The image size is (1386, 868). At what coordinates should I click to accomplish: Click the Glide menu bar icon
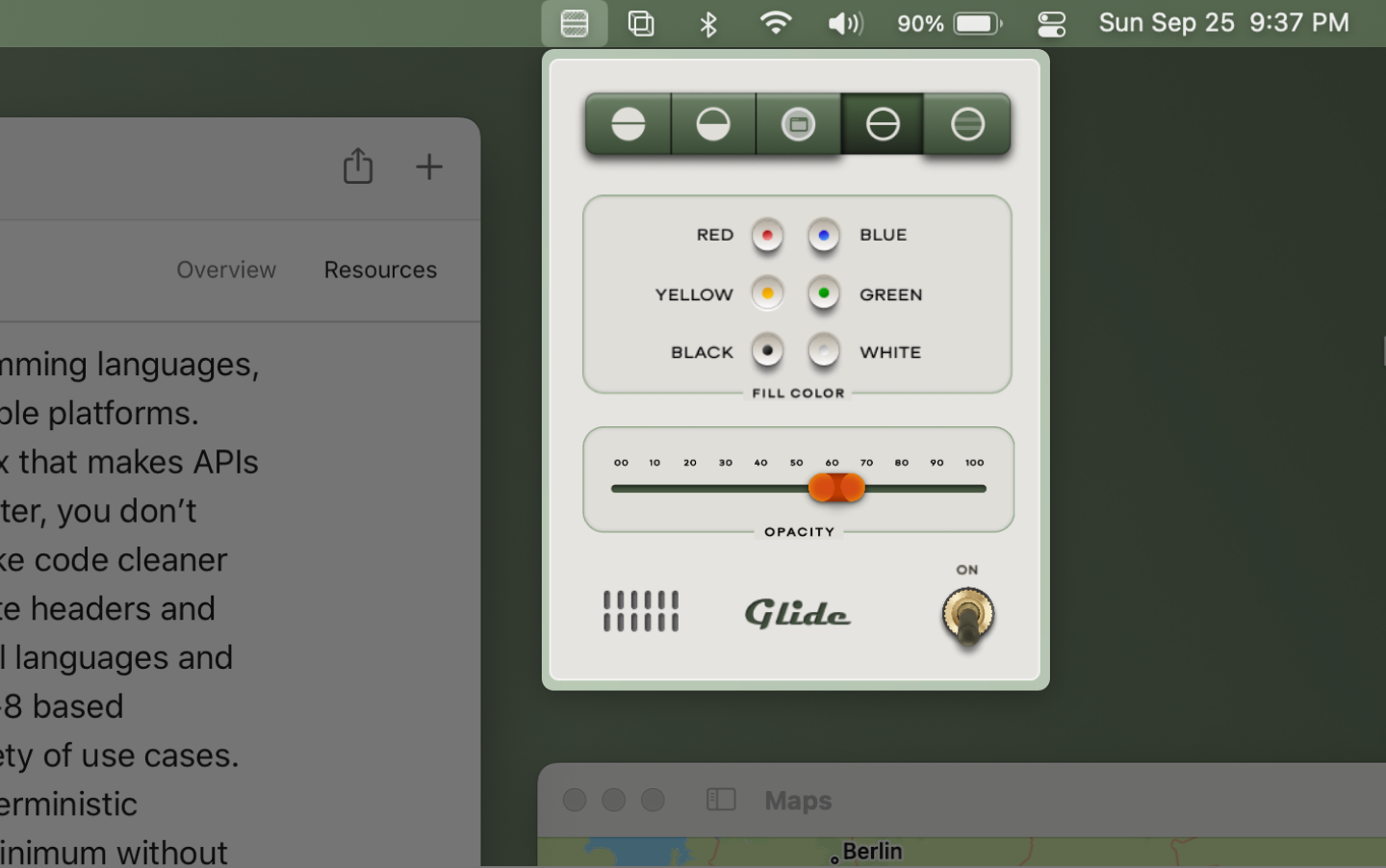tap(575, 23)
